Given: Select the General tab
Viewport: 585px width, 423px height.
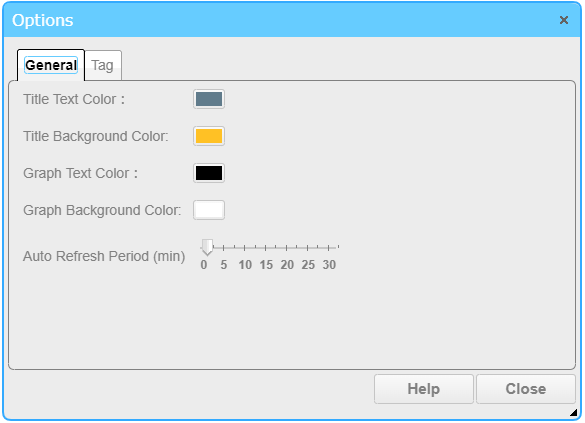Looking at the screenshot, I should 51,65.
